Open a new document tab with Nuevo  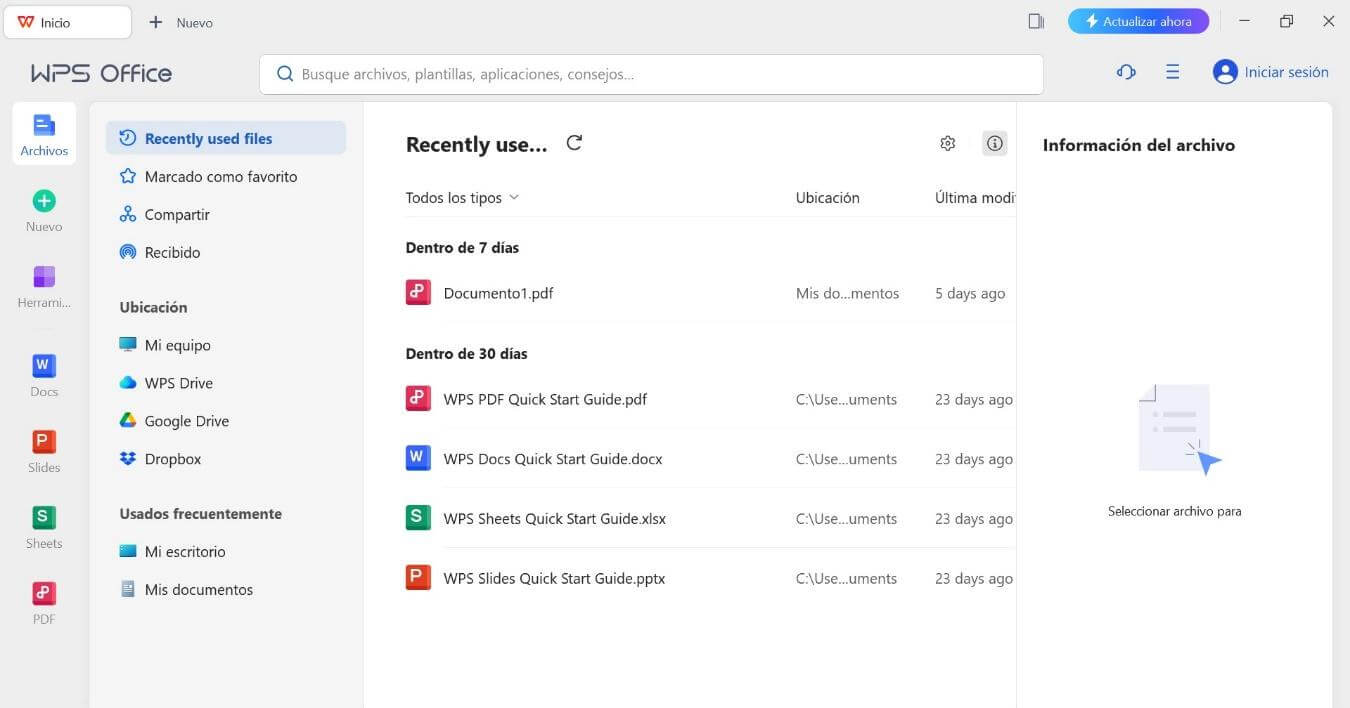point(181,22)
